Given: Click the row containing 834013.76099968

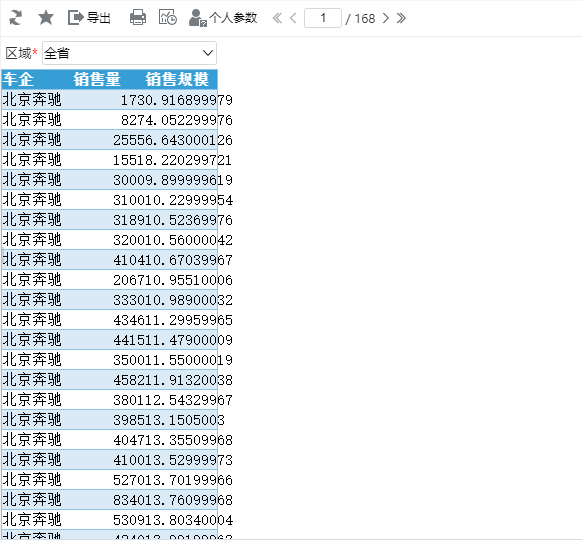Looking at the screenshot, I should (109, 500).
